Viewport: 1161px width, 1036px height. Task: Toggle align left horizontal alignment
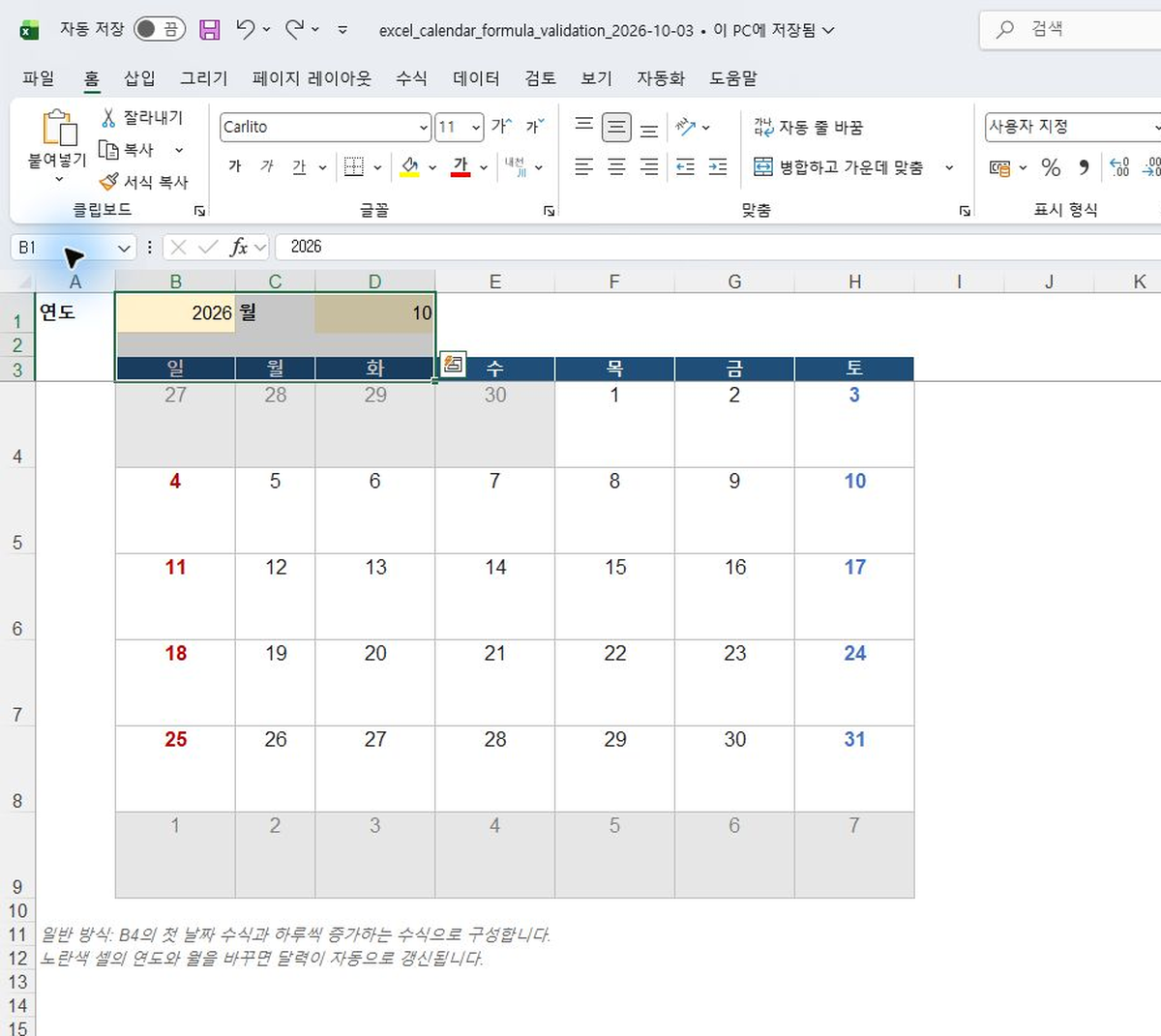coord(583,167)
